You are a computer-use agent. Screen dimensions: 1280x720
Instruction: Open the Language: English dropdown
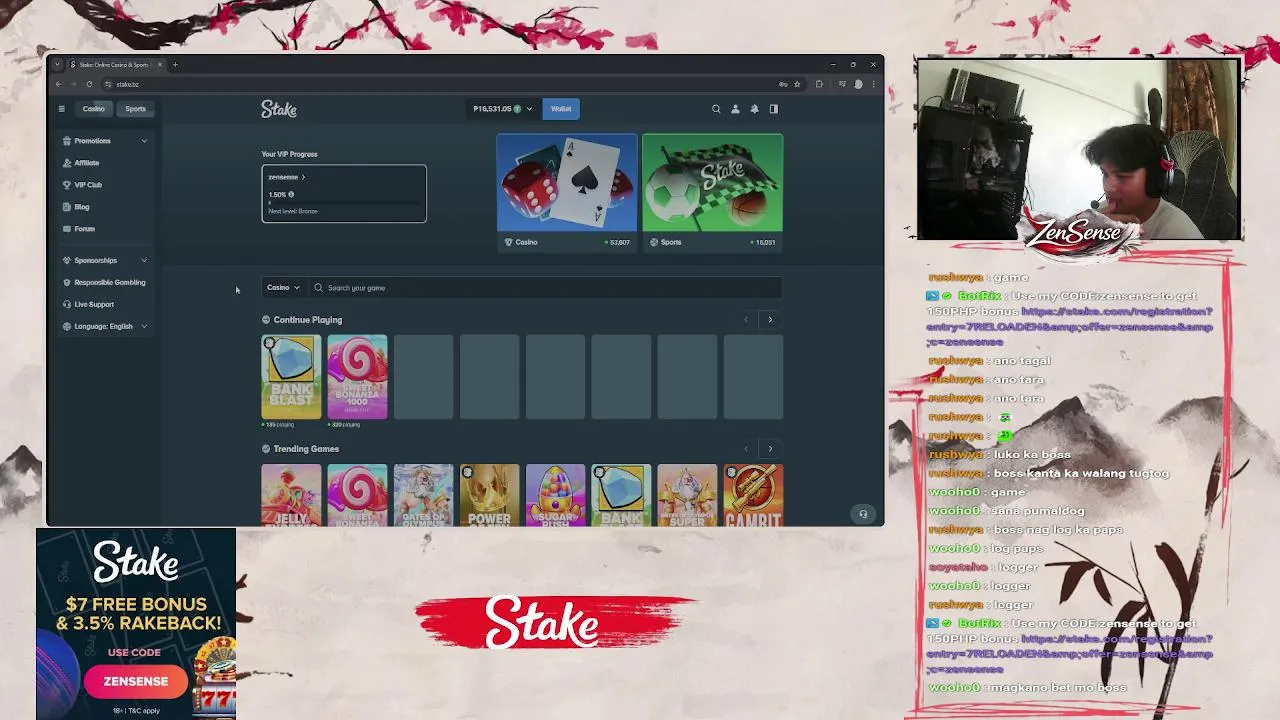pos(104,326)
